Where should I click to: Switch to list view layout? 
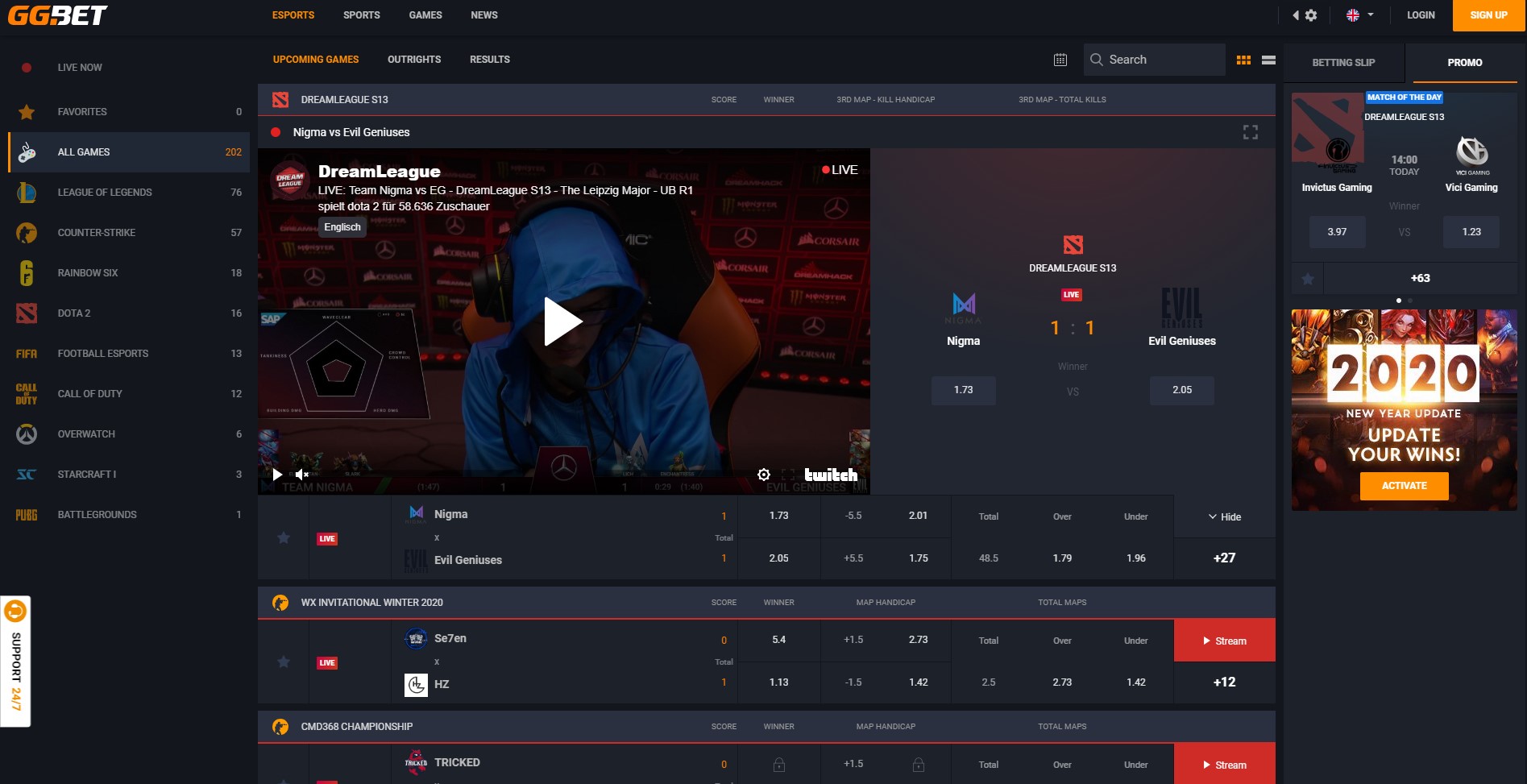pyautogui.click(x=1268, y=60)
